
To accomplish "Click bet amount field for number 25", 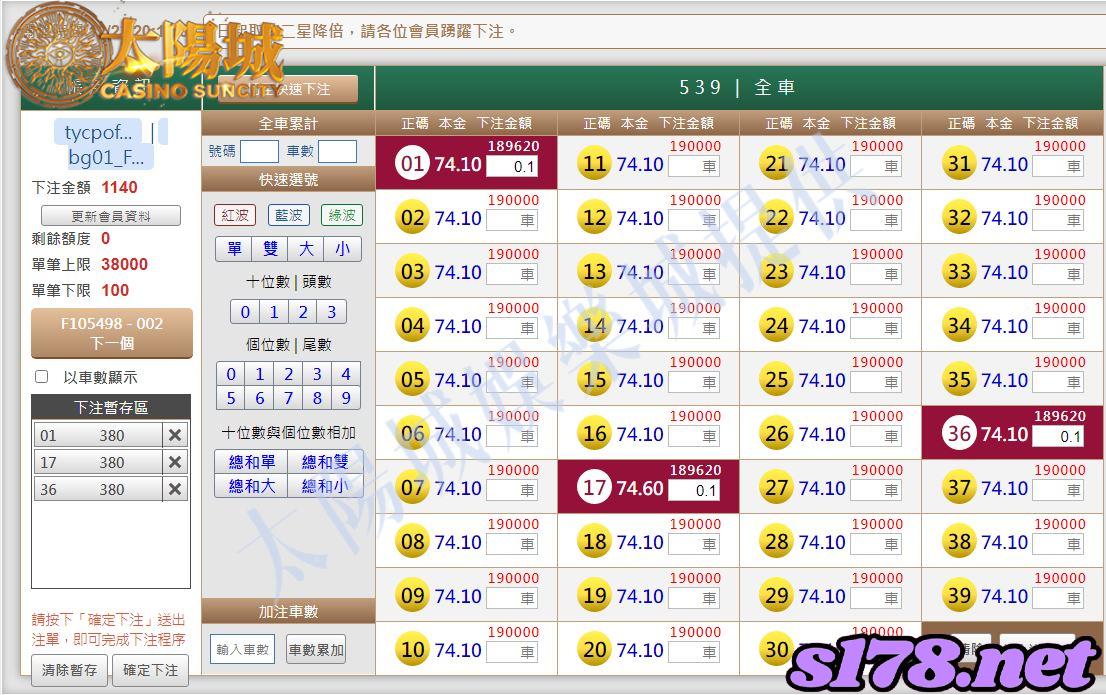I will pyautogui.click(x=876, y=382).
